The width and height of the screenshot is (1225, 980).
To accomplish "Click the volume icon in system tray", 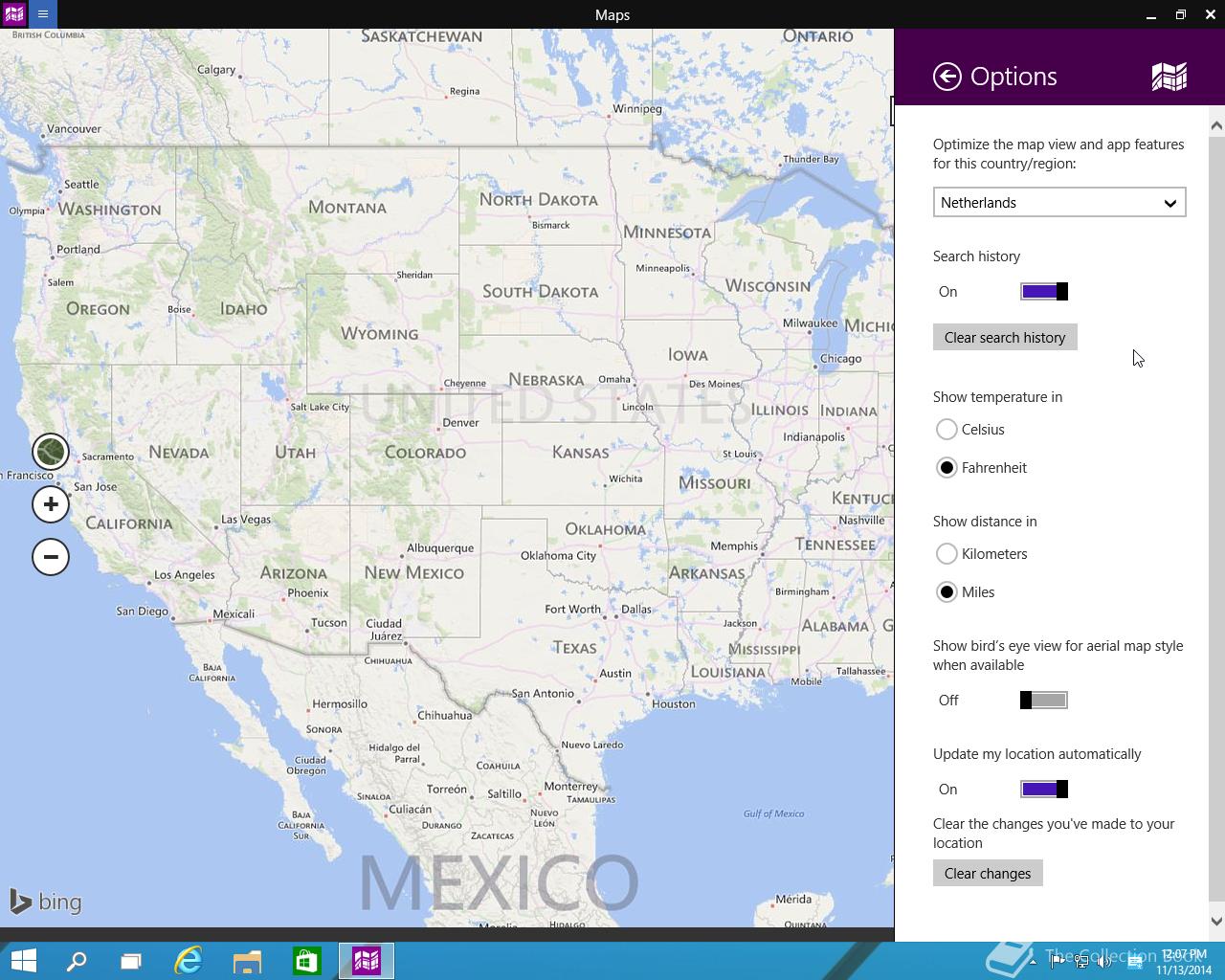I will 1104,963.
